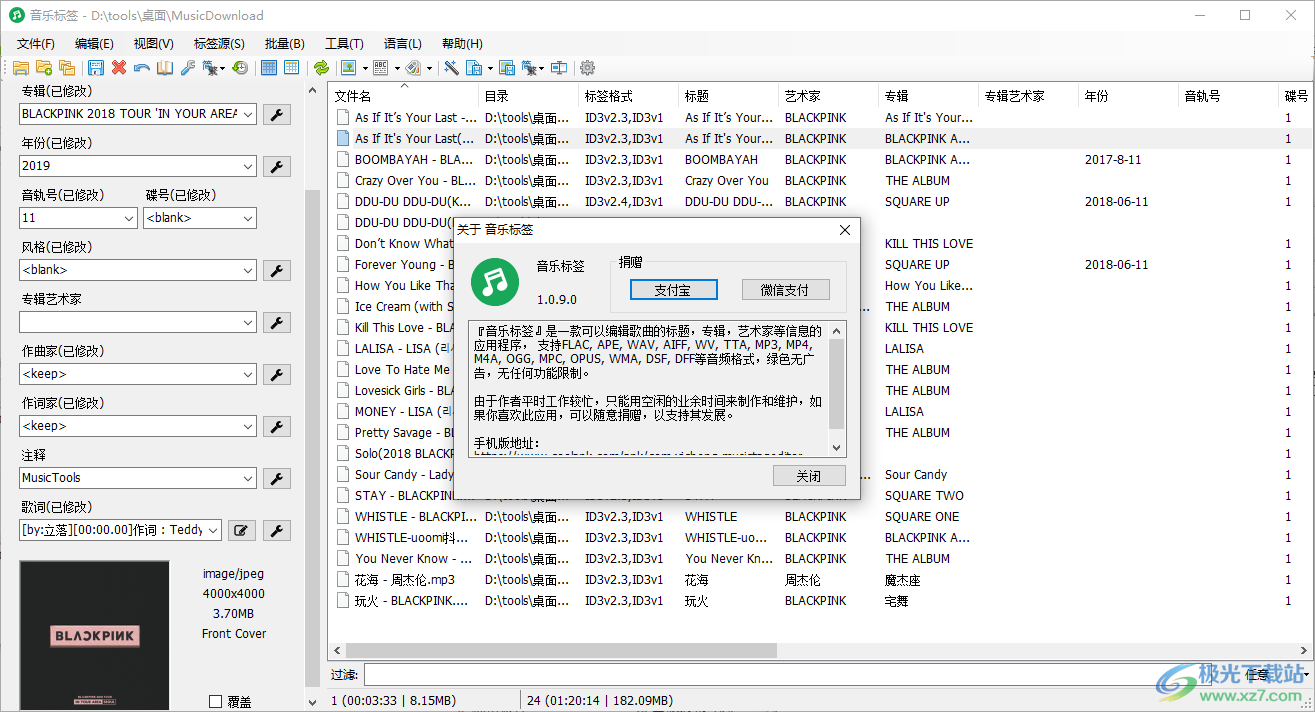This screenshot has height=712, width=1315.
Task: Open the settings gear icon
Action: point(587,67)
